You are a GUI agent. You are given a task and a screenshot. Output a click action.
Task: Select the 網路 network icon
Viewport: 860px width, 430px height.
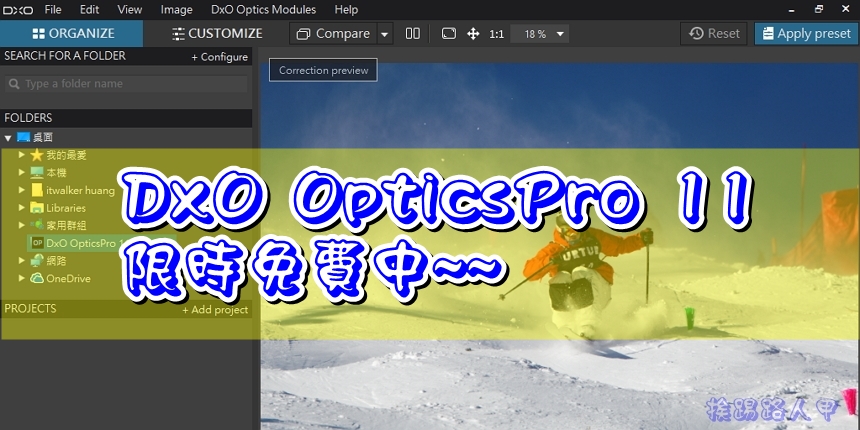click(37, 260)
